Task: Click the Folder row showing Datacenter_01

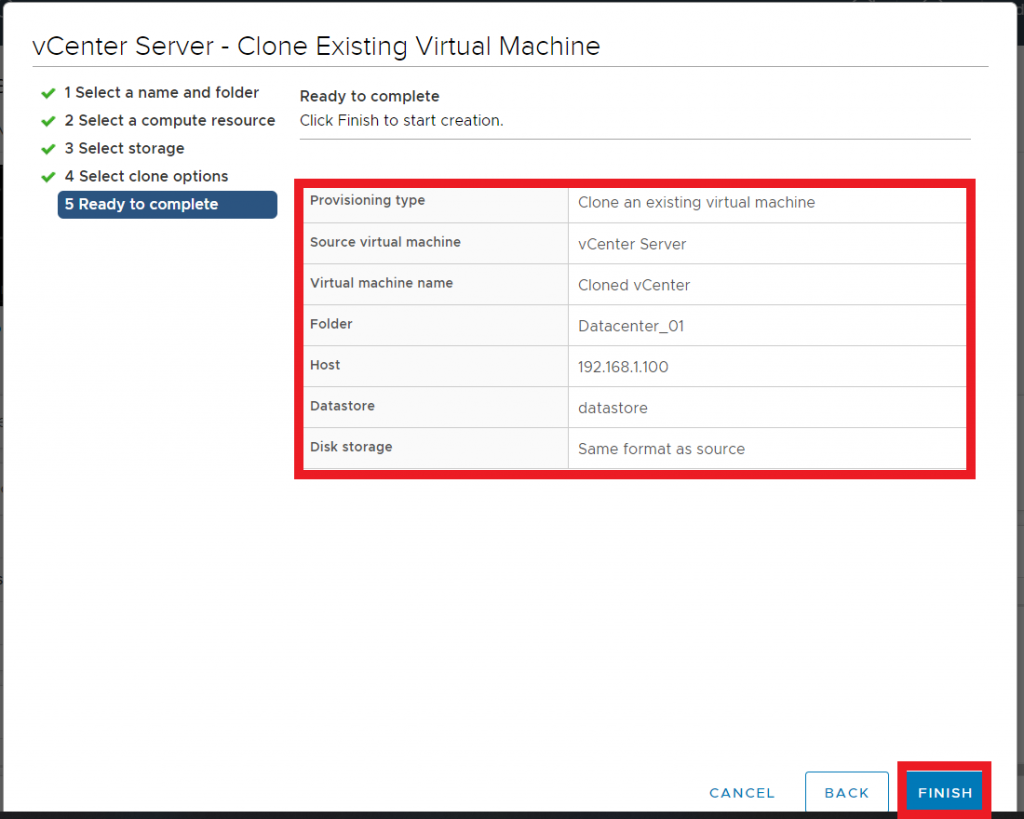Action: tap(634, 325)
